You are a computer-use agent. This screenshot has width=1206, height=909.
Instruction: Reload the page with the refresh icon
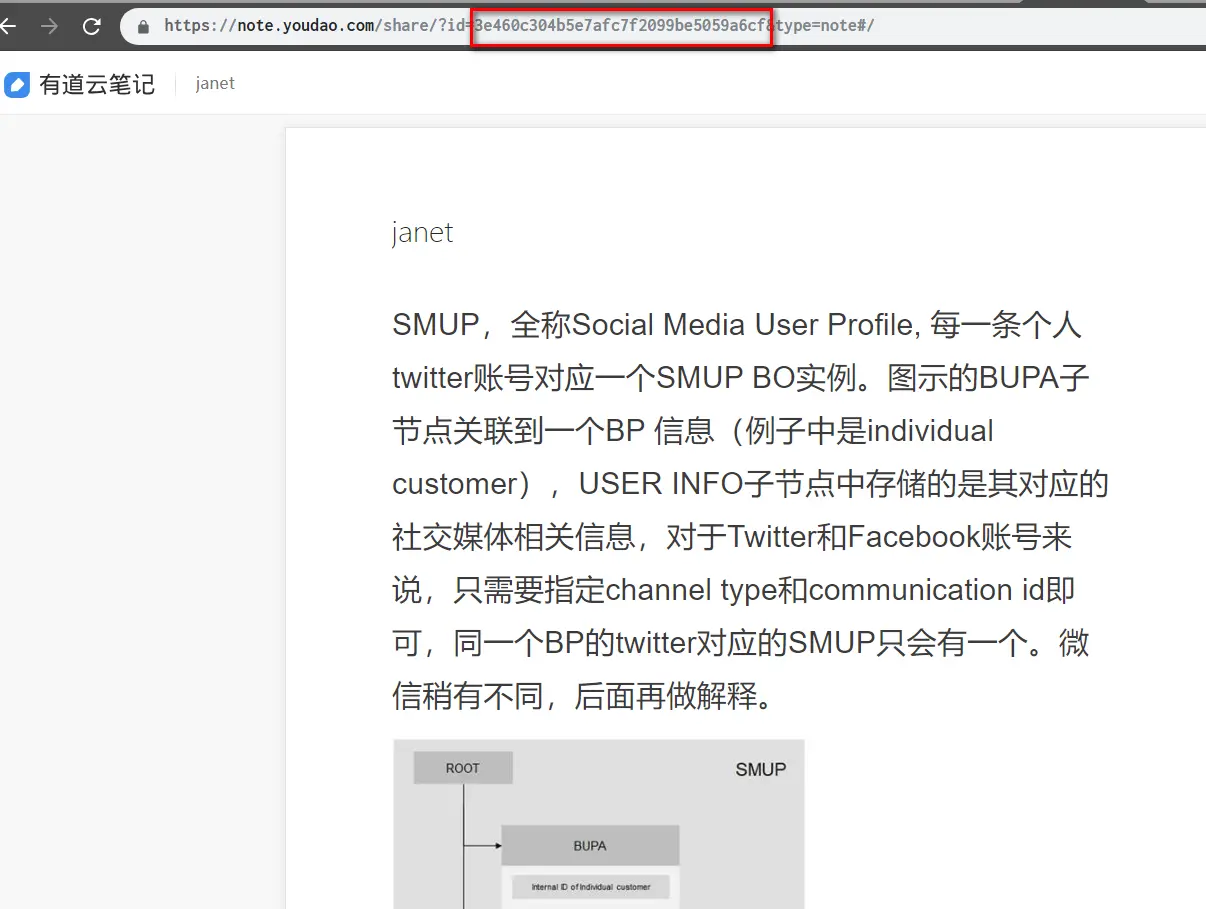click(91, 26)
